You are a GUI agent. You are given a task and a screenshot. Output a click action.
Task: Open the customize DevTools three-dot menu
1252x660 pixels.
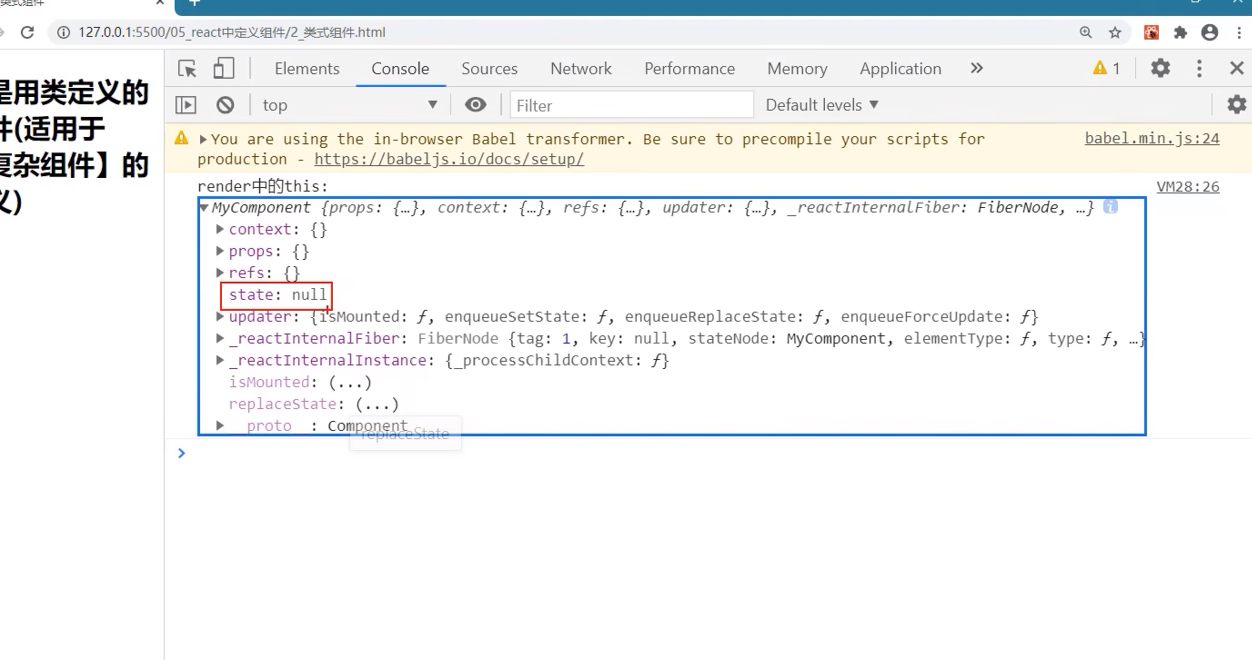(1199, 68)
